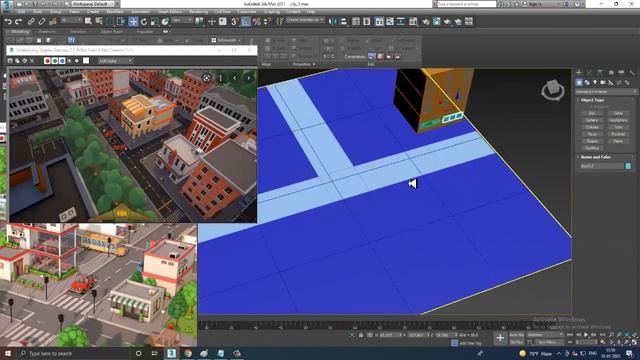The height and width of the screenshot is (360, 640).
Task: Toggle Spinner Snap in main toolbar
Action: pyautogui.click(x=267, y=21)
